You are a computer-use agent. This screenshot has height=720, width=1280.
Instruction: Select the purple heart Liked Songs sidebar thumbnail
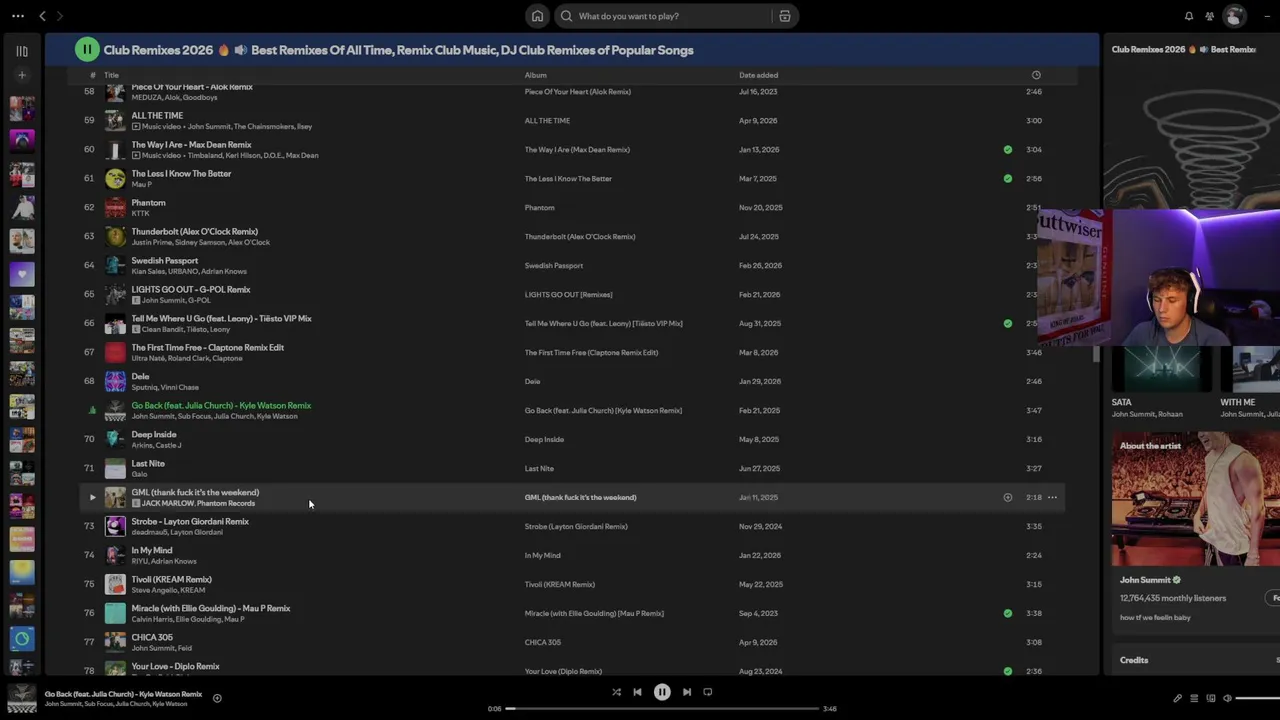click(x=22, y=273)
